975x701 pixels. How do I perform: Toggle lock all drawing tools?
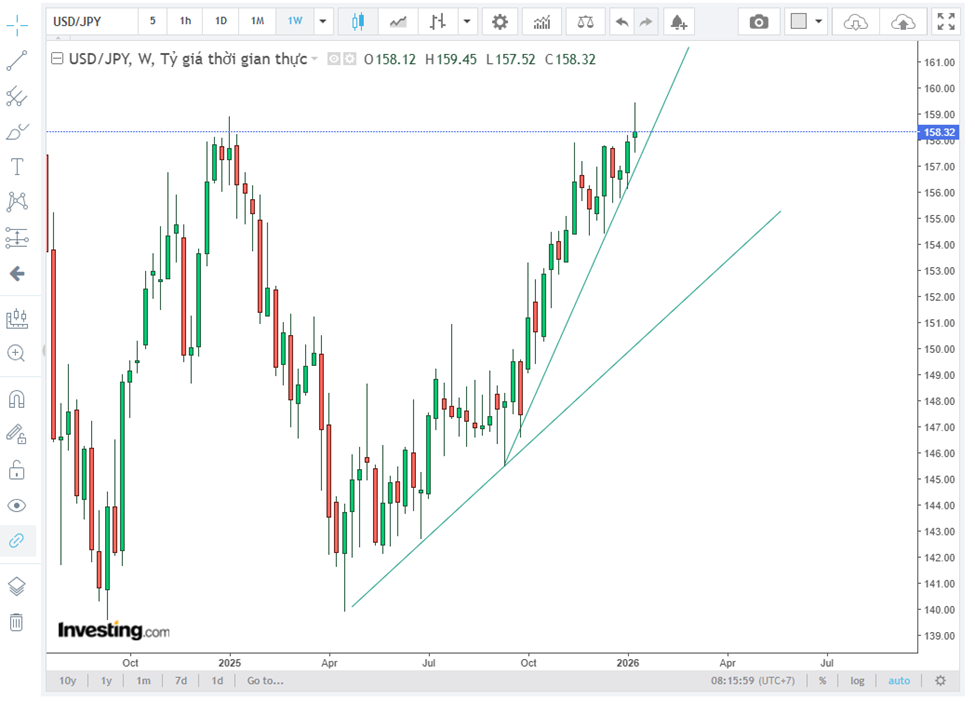coord(17,470)
